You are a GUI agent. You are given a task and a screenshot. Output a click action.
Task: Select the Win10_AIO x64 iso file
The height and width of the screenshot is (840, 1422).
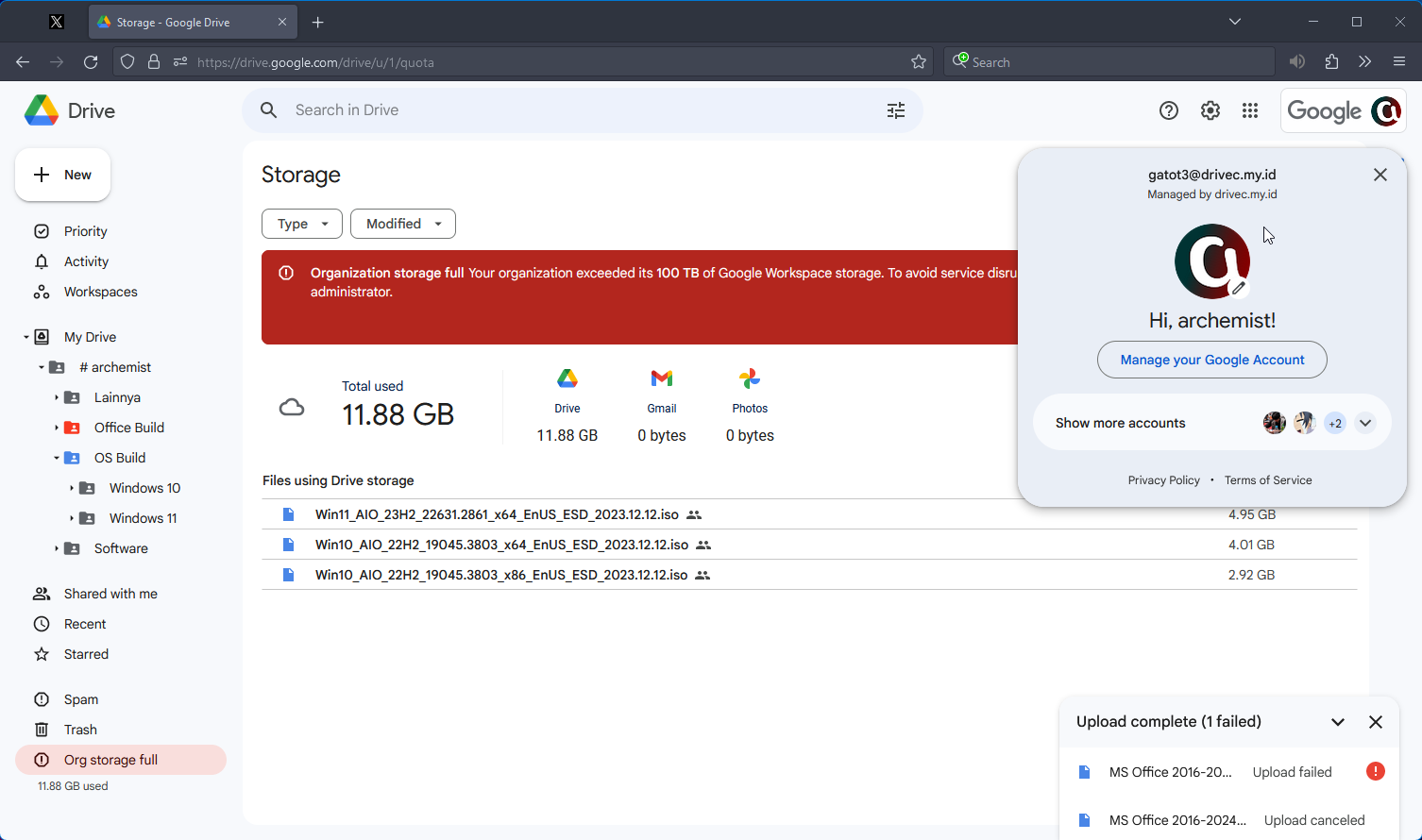(809, 545)
